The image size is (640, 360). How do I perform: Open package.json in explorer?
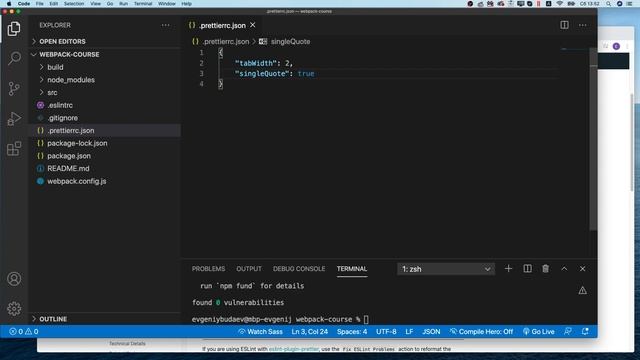[69, 156]
